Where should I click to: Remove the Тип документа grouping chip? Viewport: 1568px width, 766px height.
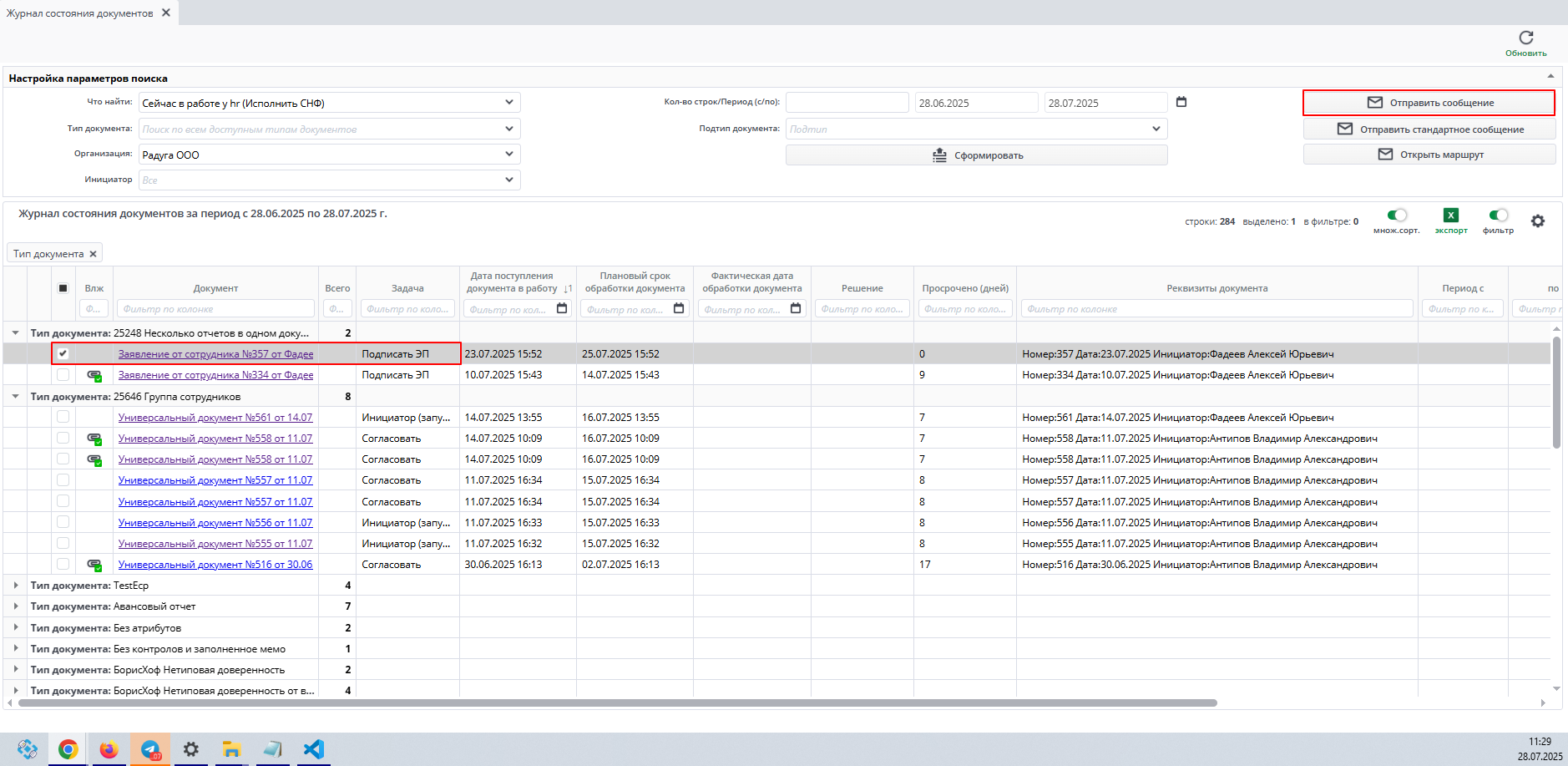click(x=94, y=254)
